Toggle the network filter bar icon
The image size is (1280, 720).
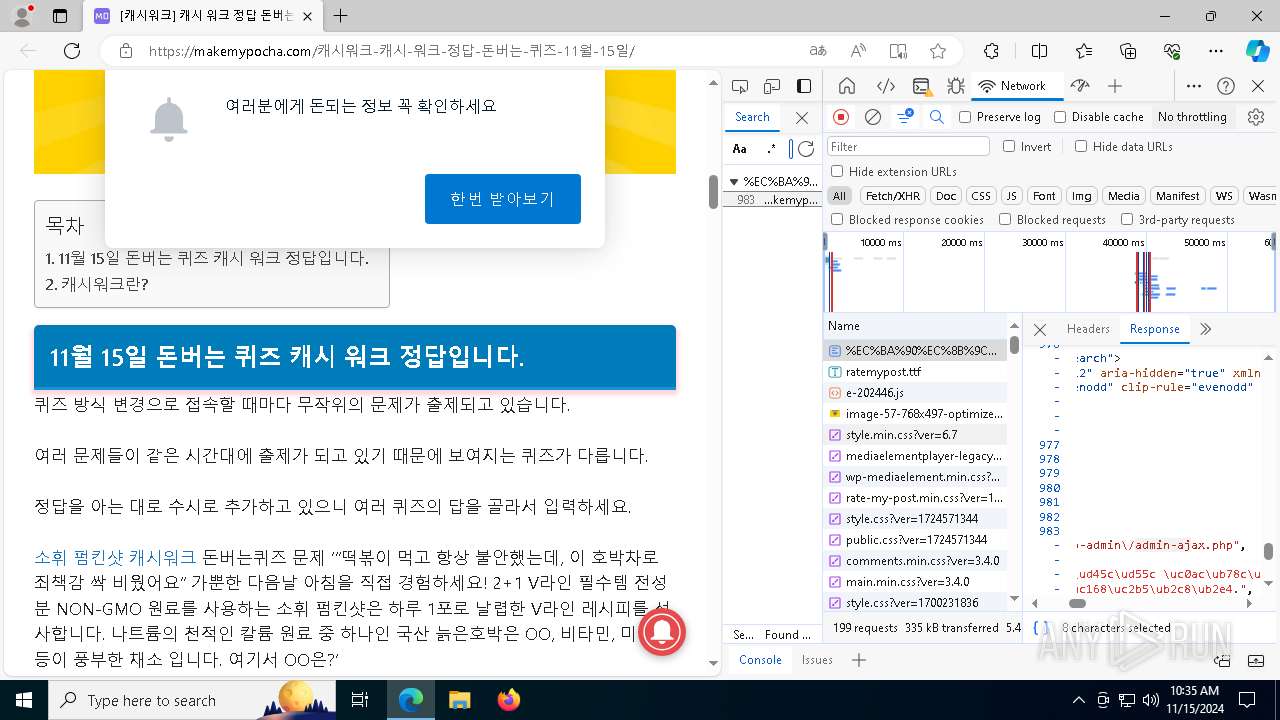click(904, 117)
